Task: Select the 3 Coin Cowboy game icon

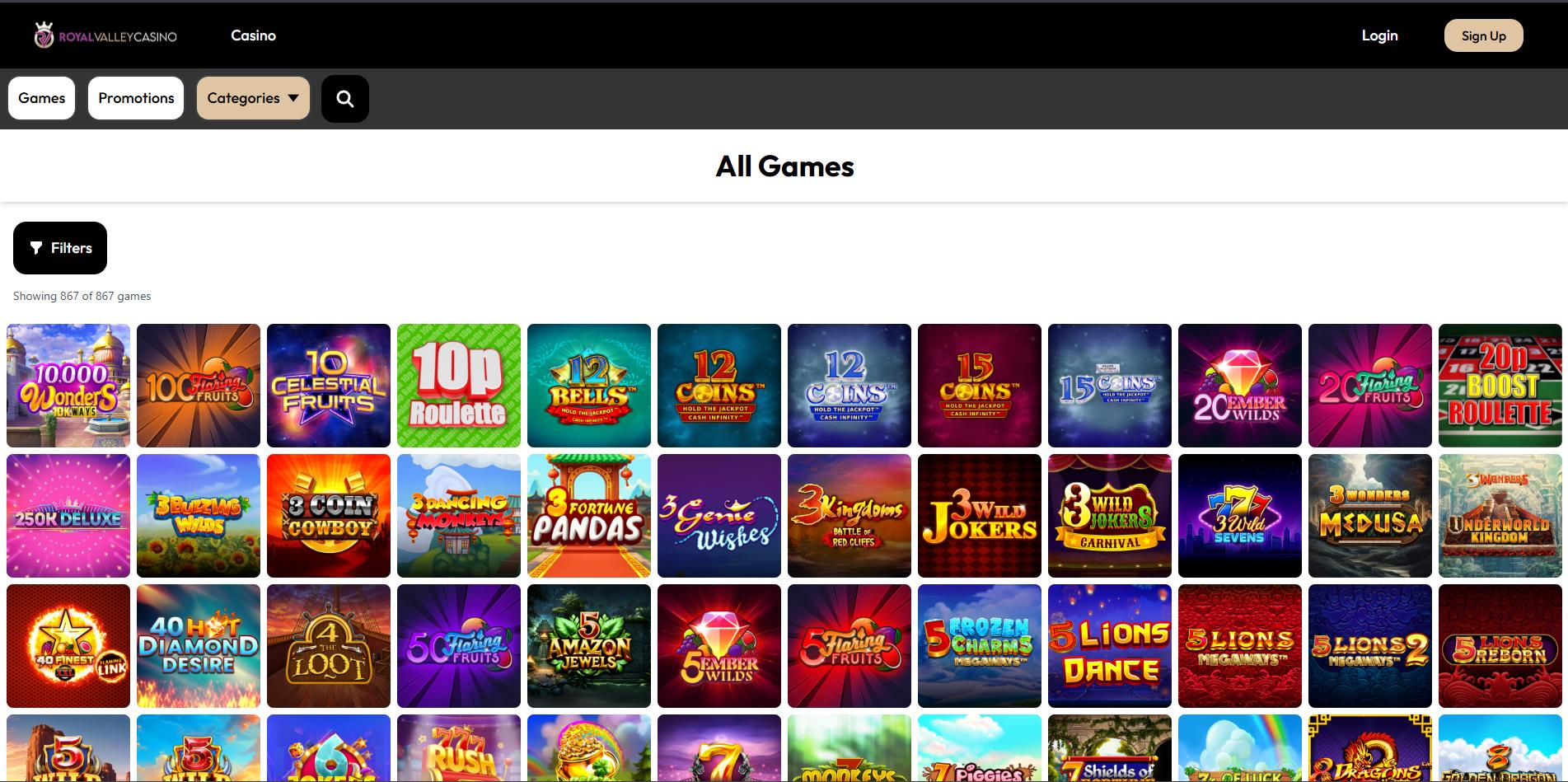Action: [329, 516]
